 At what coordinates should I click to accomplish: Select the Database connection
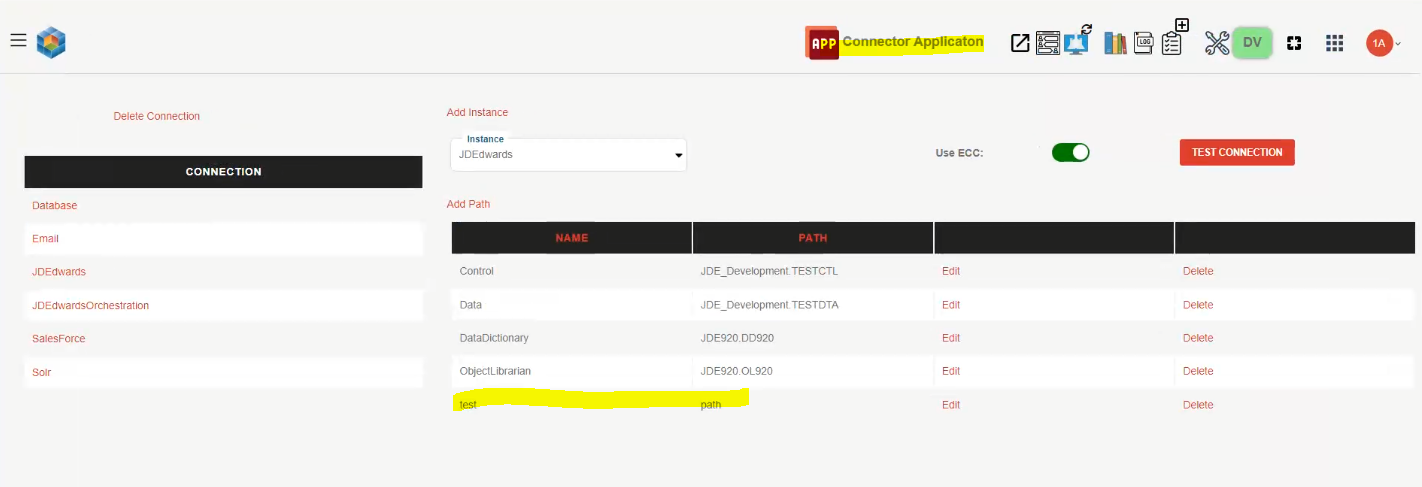click(x=54, y=205)
